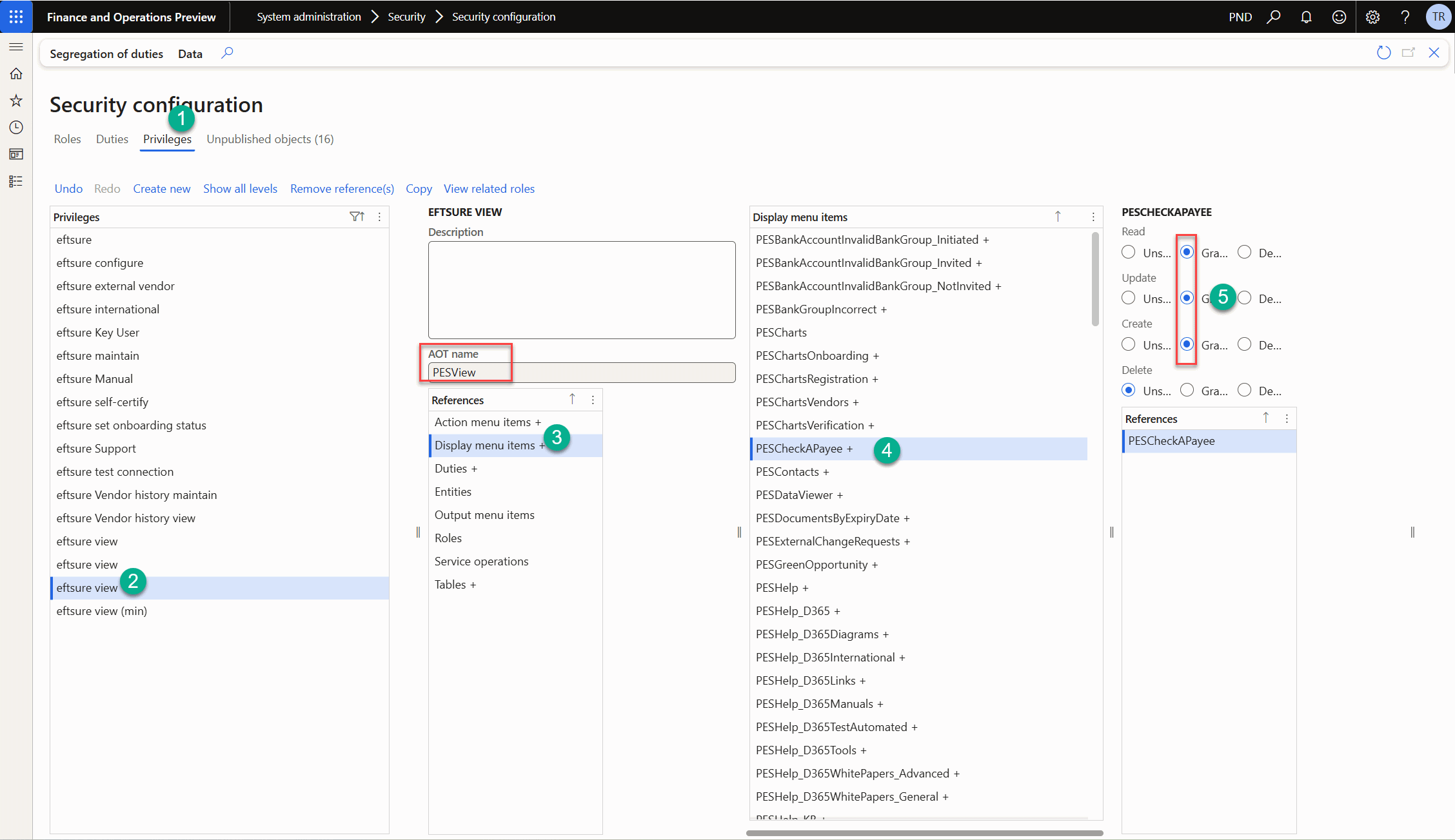This screenshot has height=840, width=1455.
Task: Open the TR user profile avatar
Action: pyautogui.click(x=1438, y=17)
